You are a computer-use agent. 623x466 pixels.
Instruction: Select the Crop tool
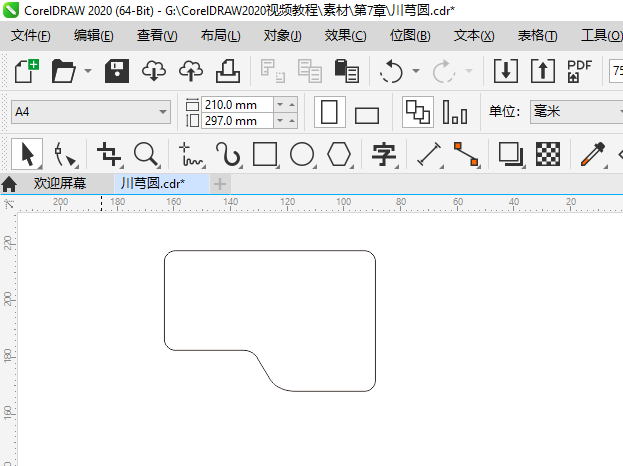coord(108,154)
